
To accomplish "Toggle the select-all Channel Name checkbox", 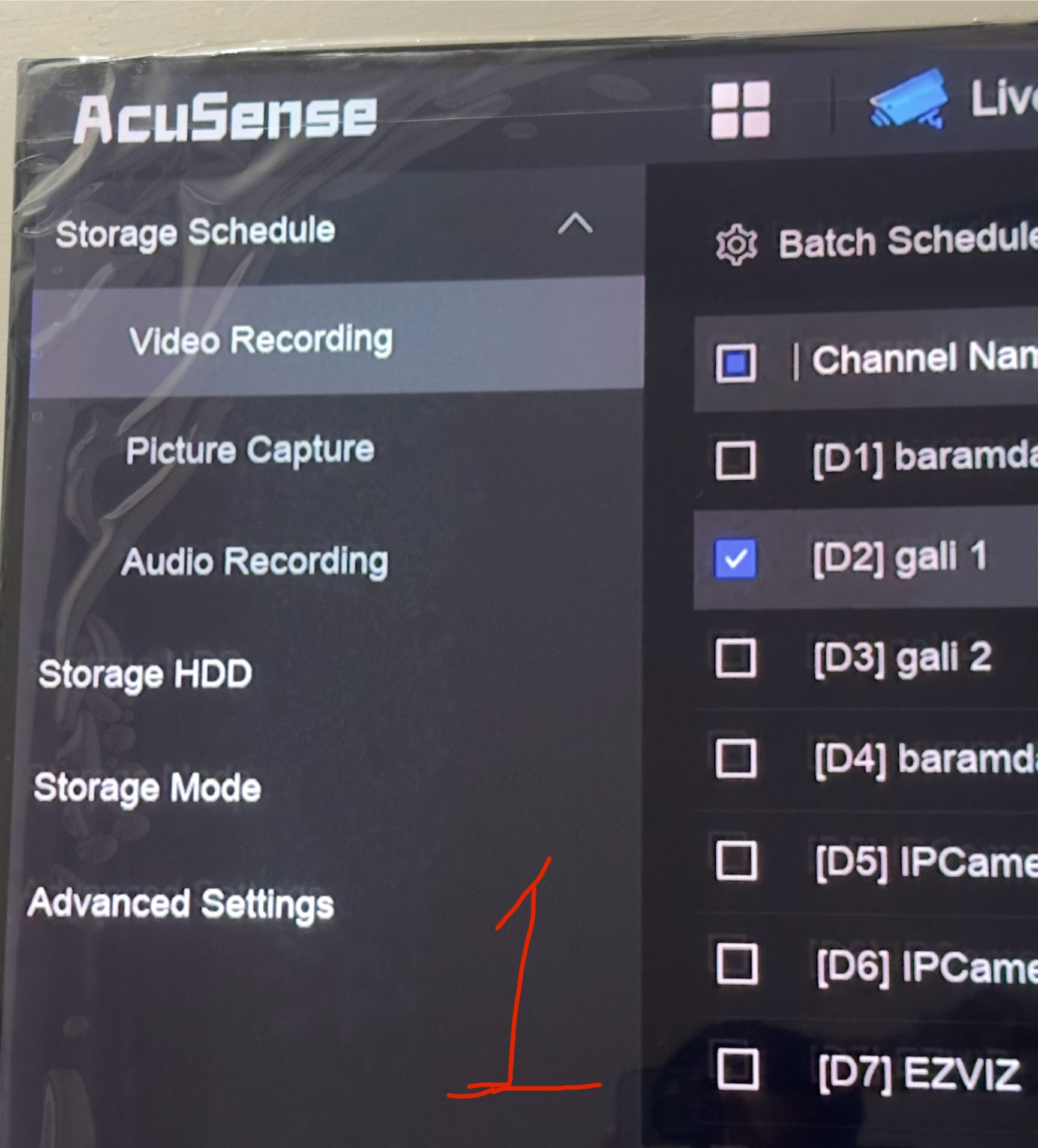I will (x=736, y=362).
